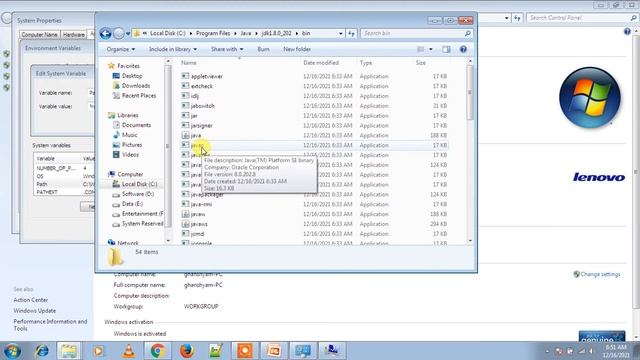Open Firefox from taskbar
The image size is (640, 360).
(x=186, y=351)
